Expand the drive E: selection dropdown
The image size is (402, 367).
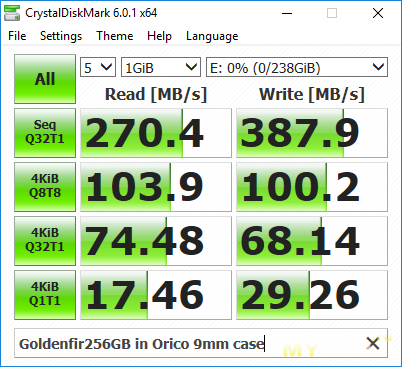point(297,67)
